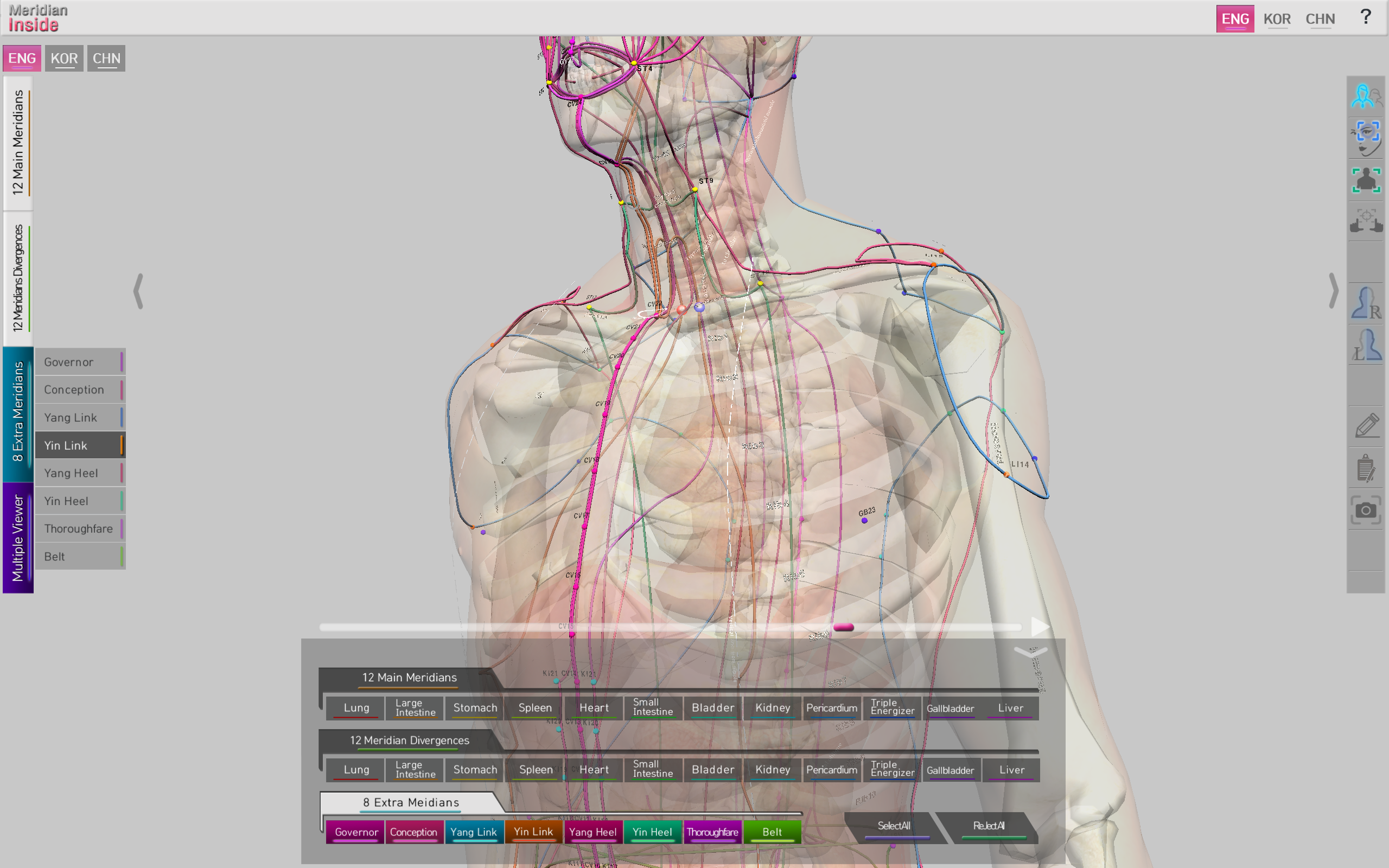
Task: Select Yang Heel in the side list
Action: 80,473
